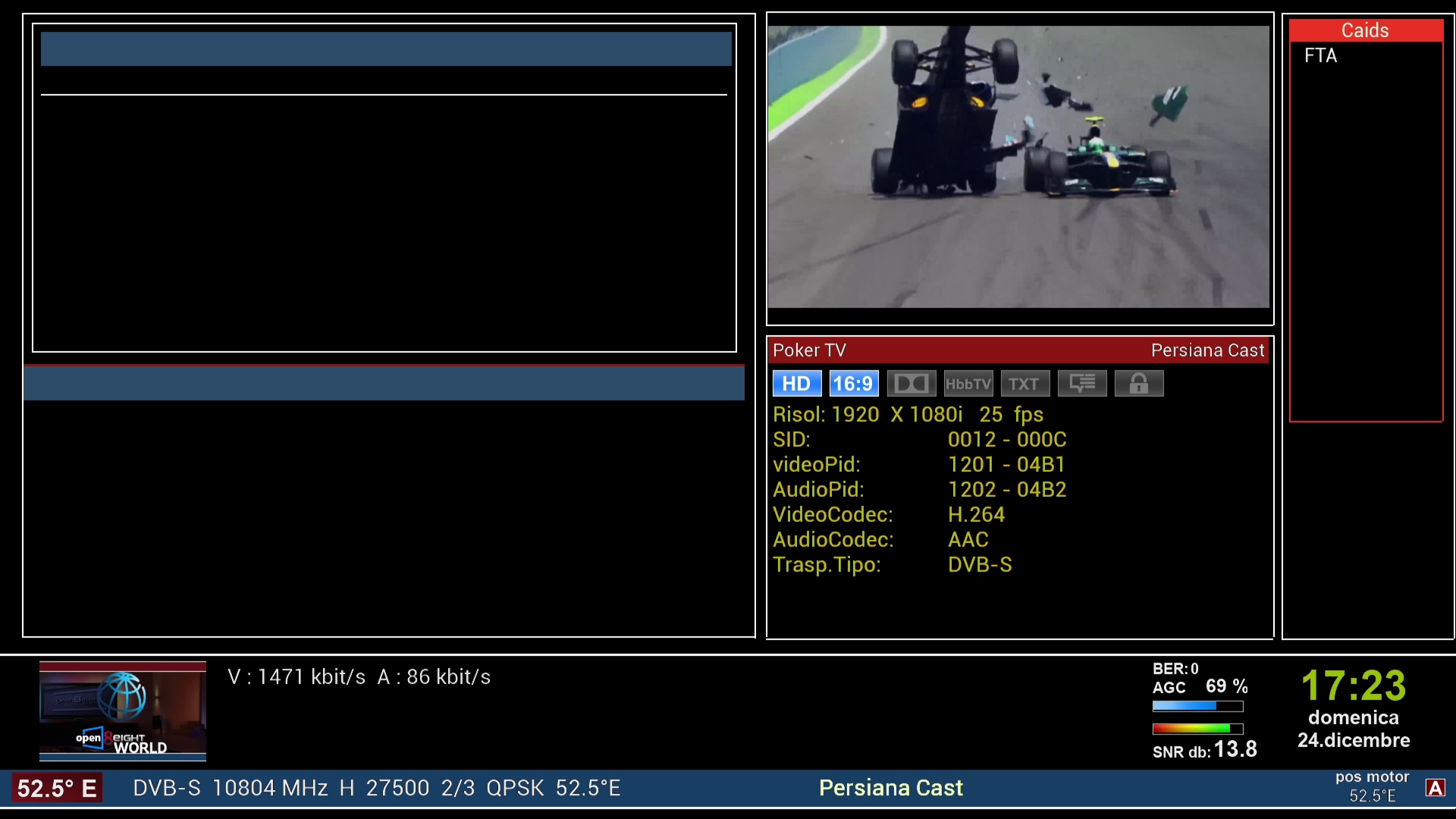Click the padlock encryption icon

pyautogui.click(x=1139, y=384)
